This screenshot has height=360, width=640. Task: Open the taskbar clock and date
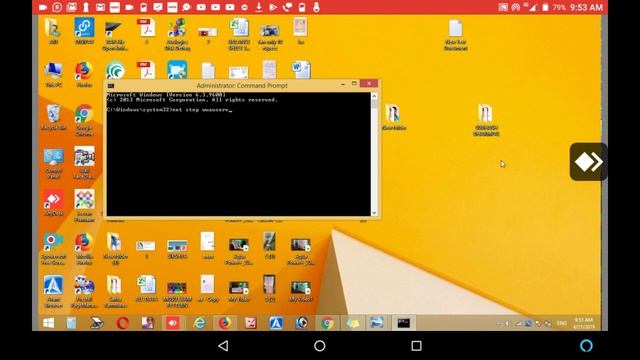pyautogui.click(x=584, y=323)
